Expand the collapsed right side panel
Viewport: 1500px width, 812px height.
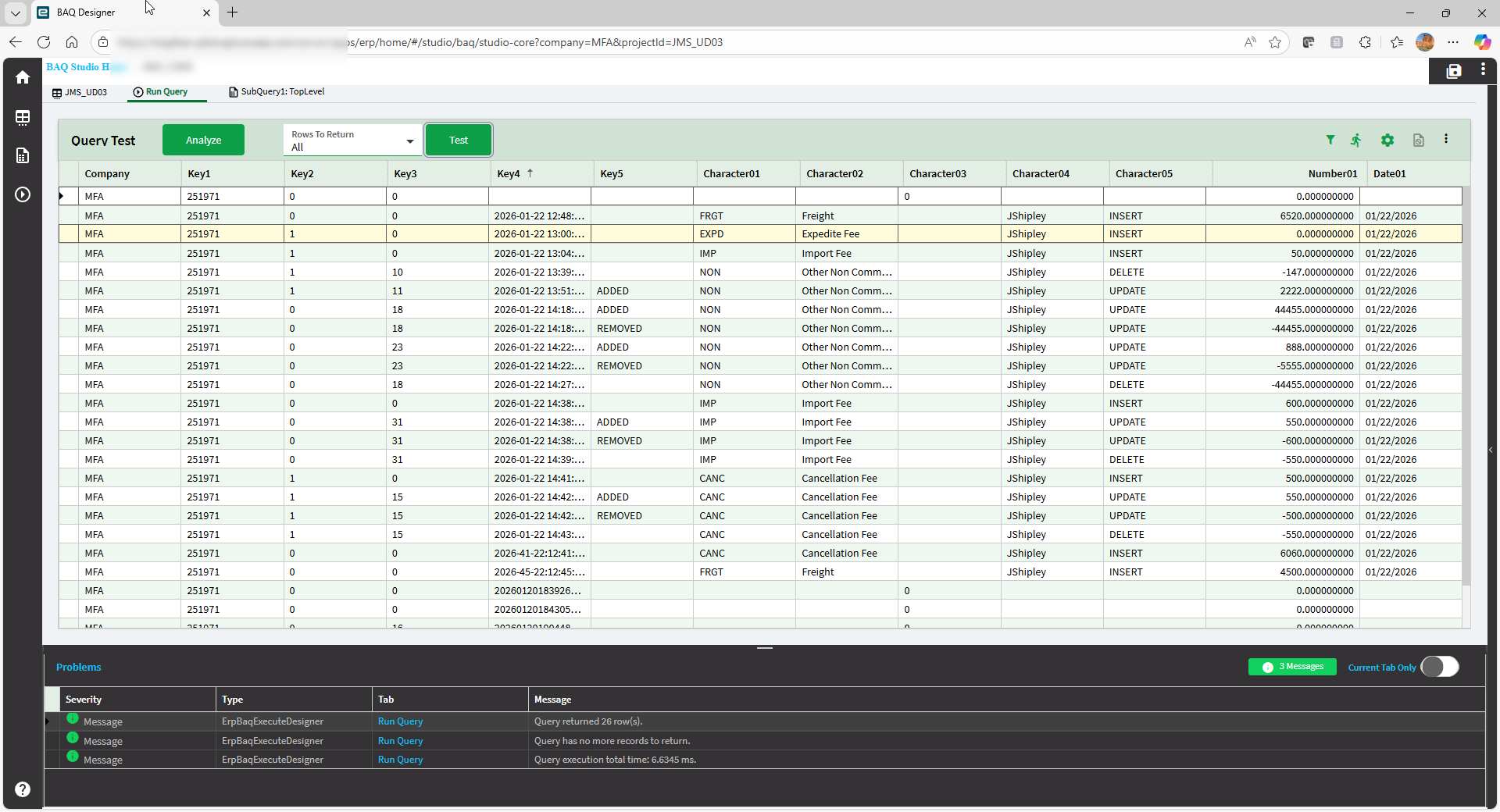click(x=1491, y=450)
